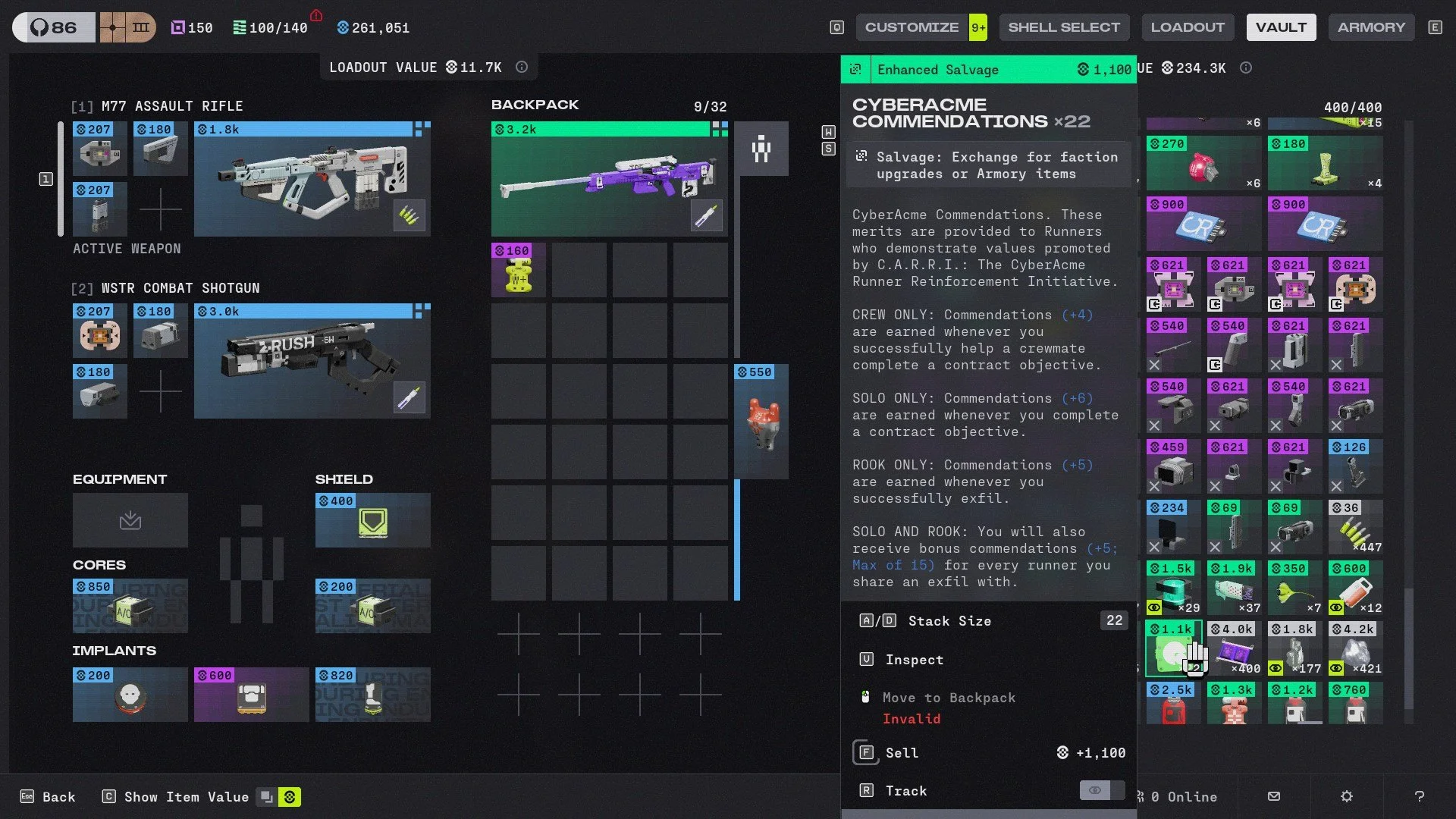This screenshot has height=819, width=1456.
Task: Toggle the Track option for CyberAcme Commendations
Action: tap(1102, 790)
